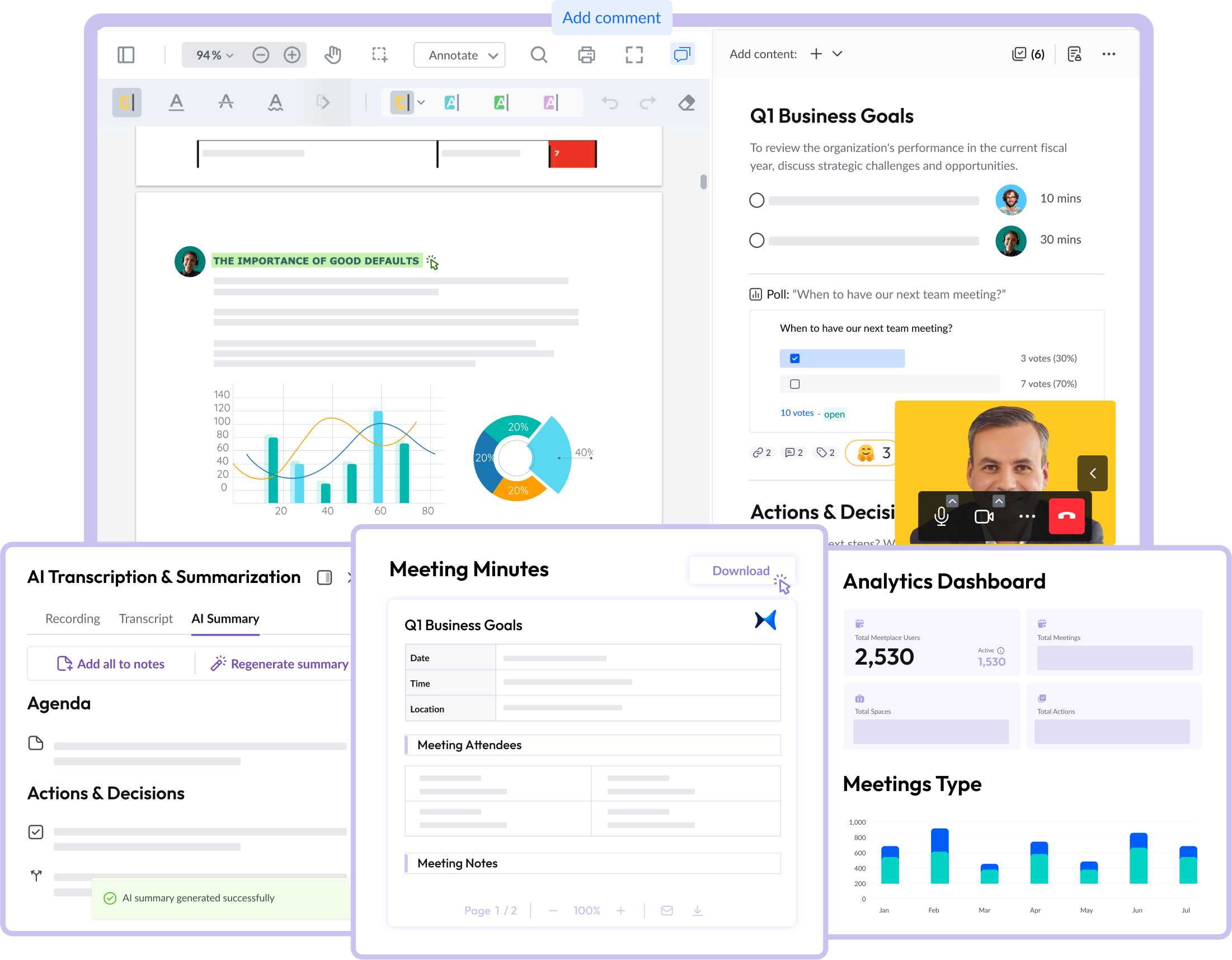Mute the microphone in video call

(941, 516)
